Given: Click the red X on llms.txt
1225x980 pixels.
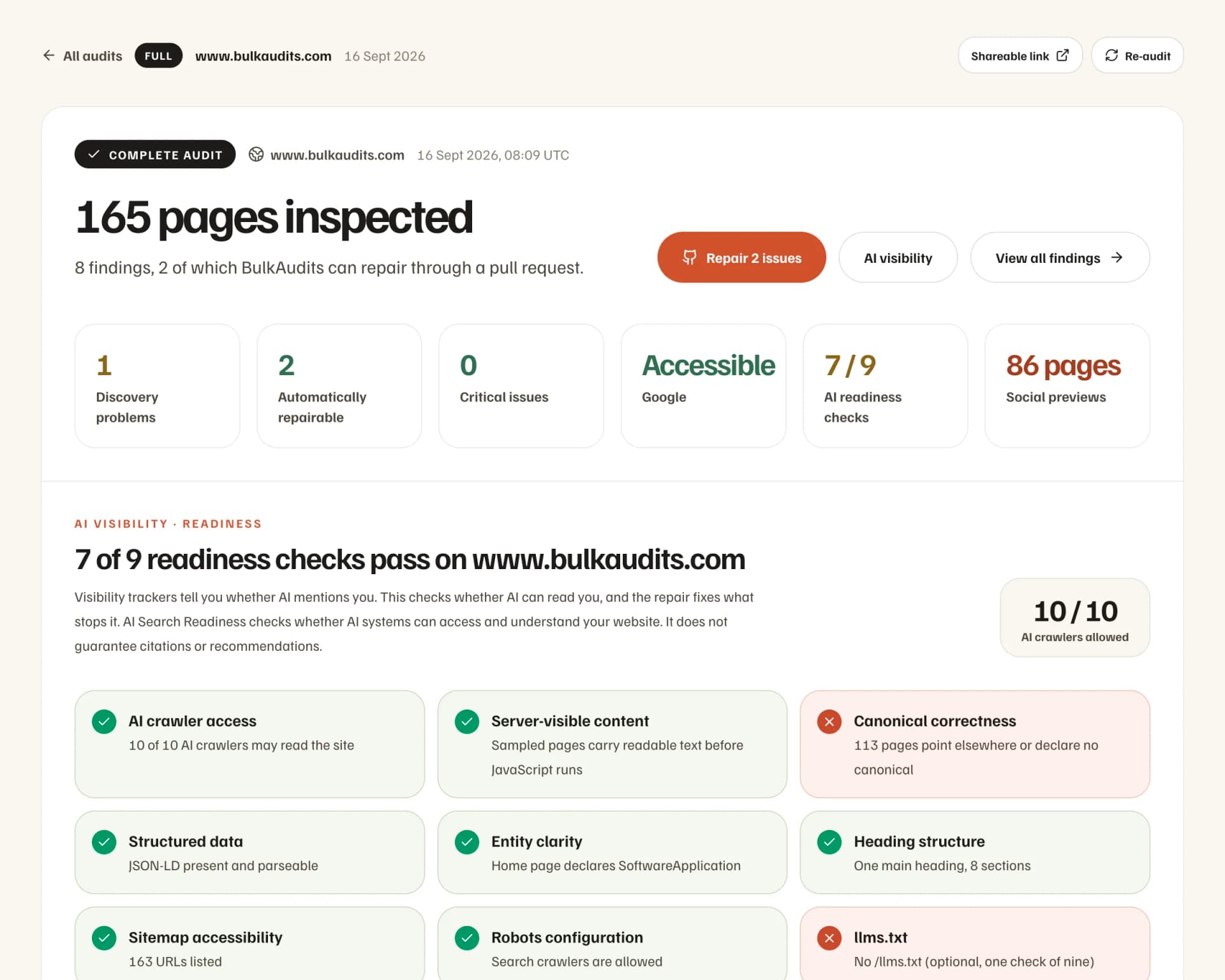Looking at the screenshot, I should (829, 938).
